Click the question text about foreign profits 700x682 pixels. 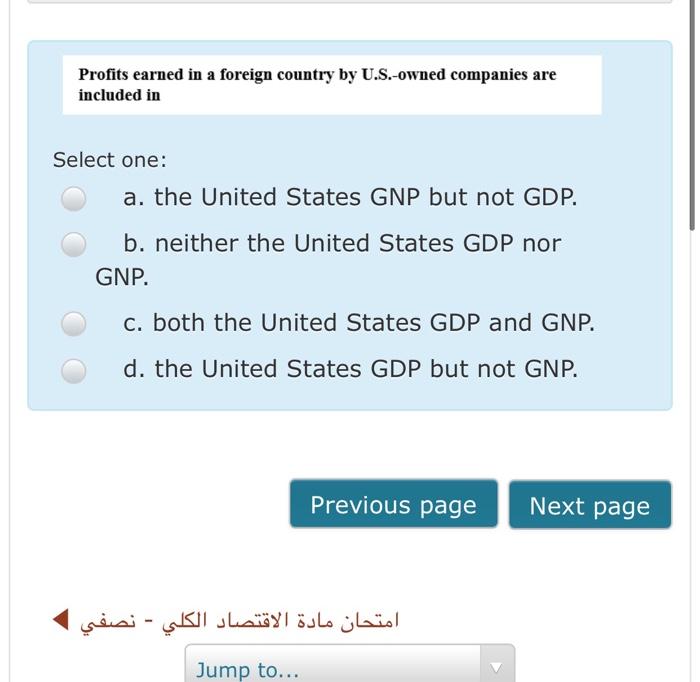click(317, 84)
